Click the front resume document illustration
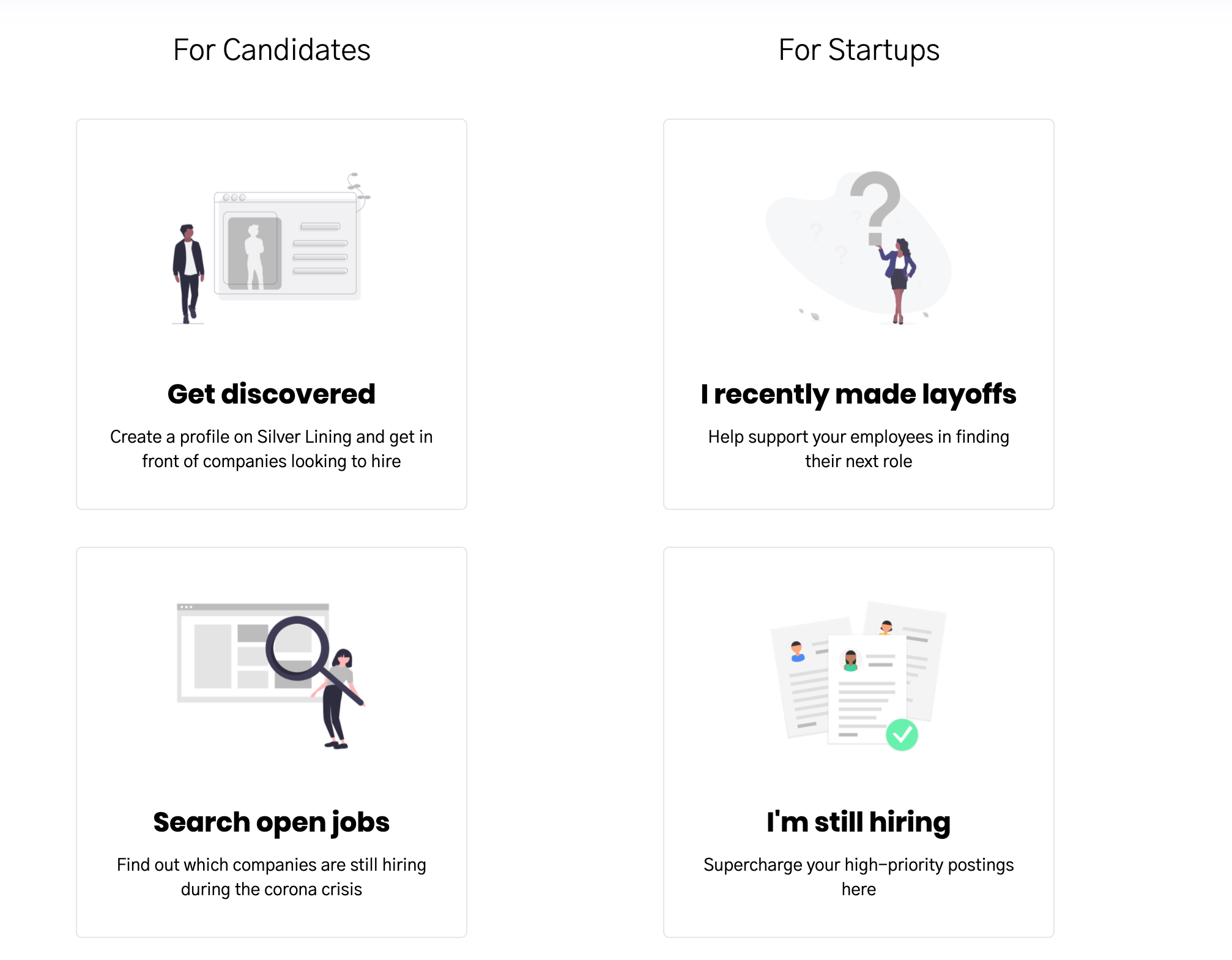The height and width of the screenshot is (960, 1232). coord(867,689)
